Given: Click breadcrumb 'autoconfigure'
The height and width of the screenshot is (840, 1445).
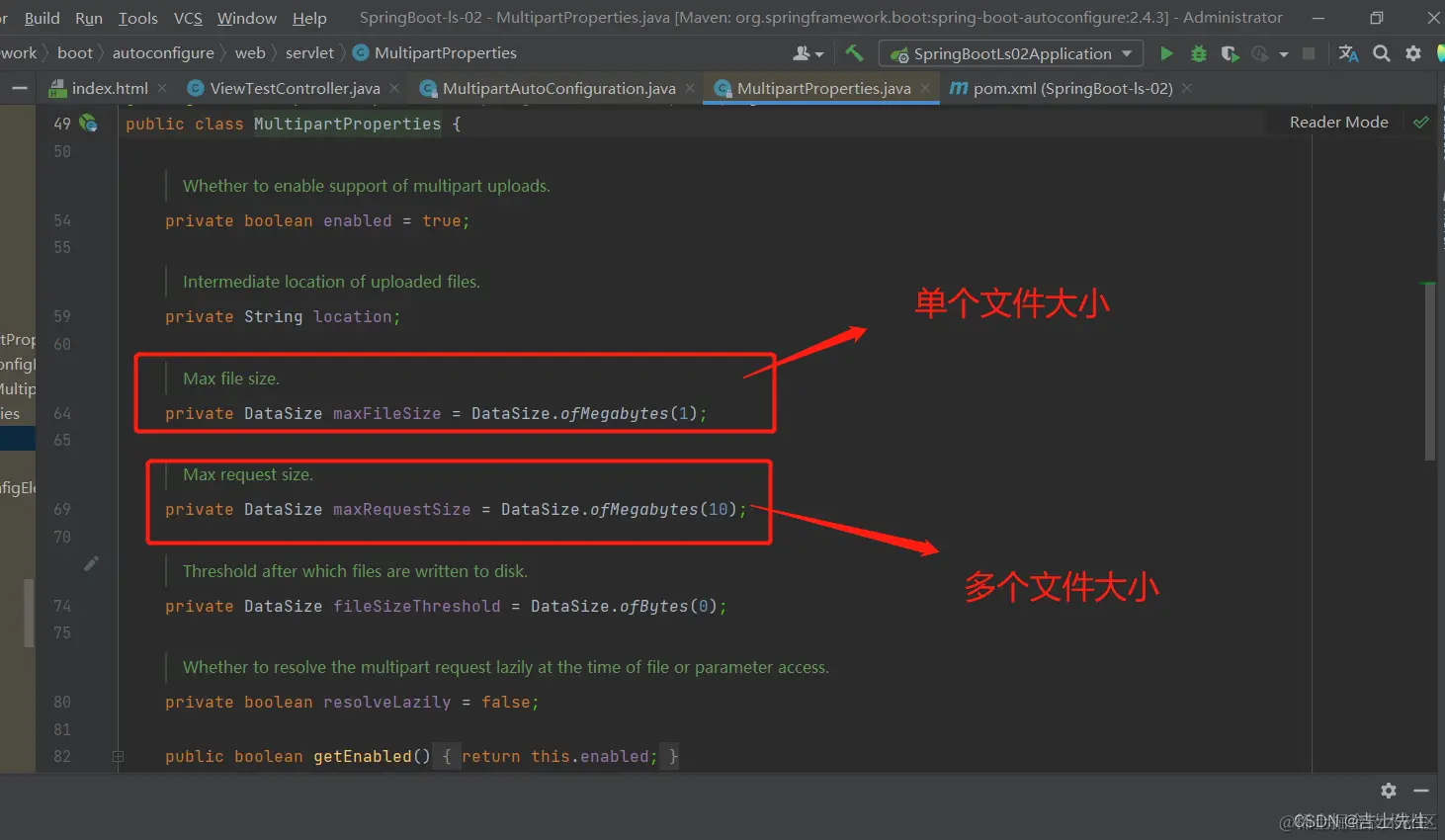Looking at the screenshot, I should (x=163, y=52).
